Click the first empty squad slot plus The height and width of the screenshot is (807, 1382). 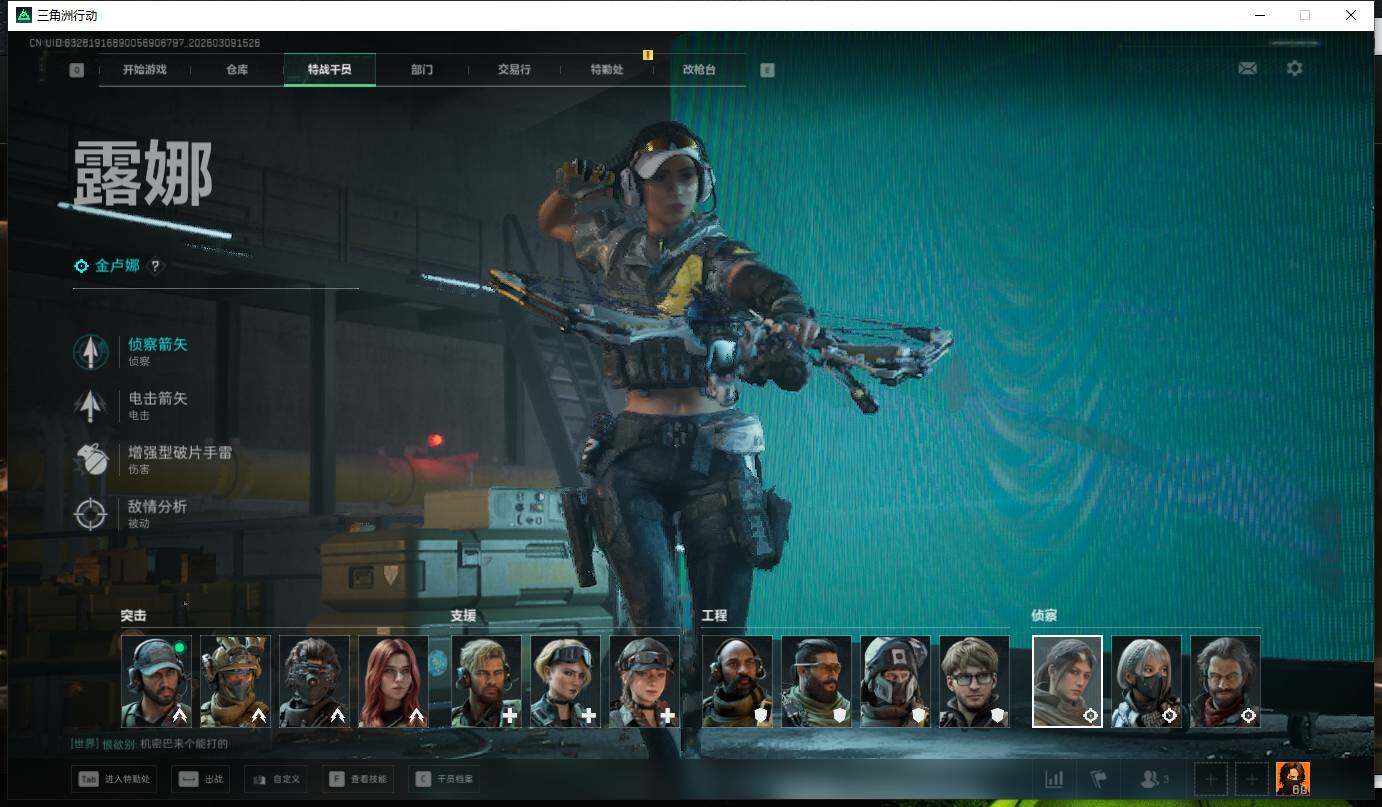coord(1211,779)
